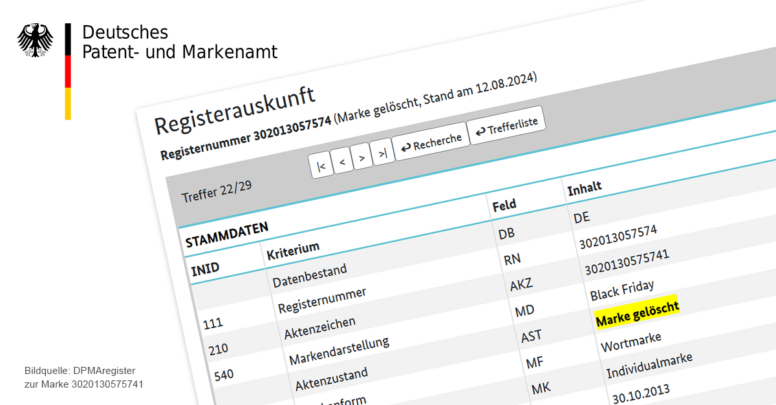This screenshot has width=776, height=405.
Task: Click the Feld column header
Action: (504, 205)
